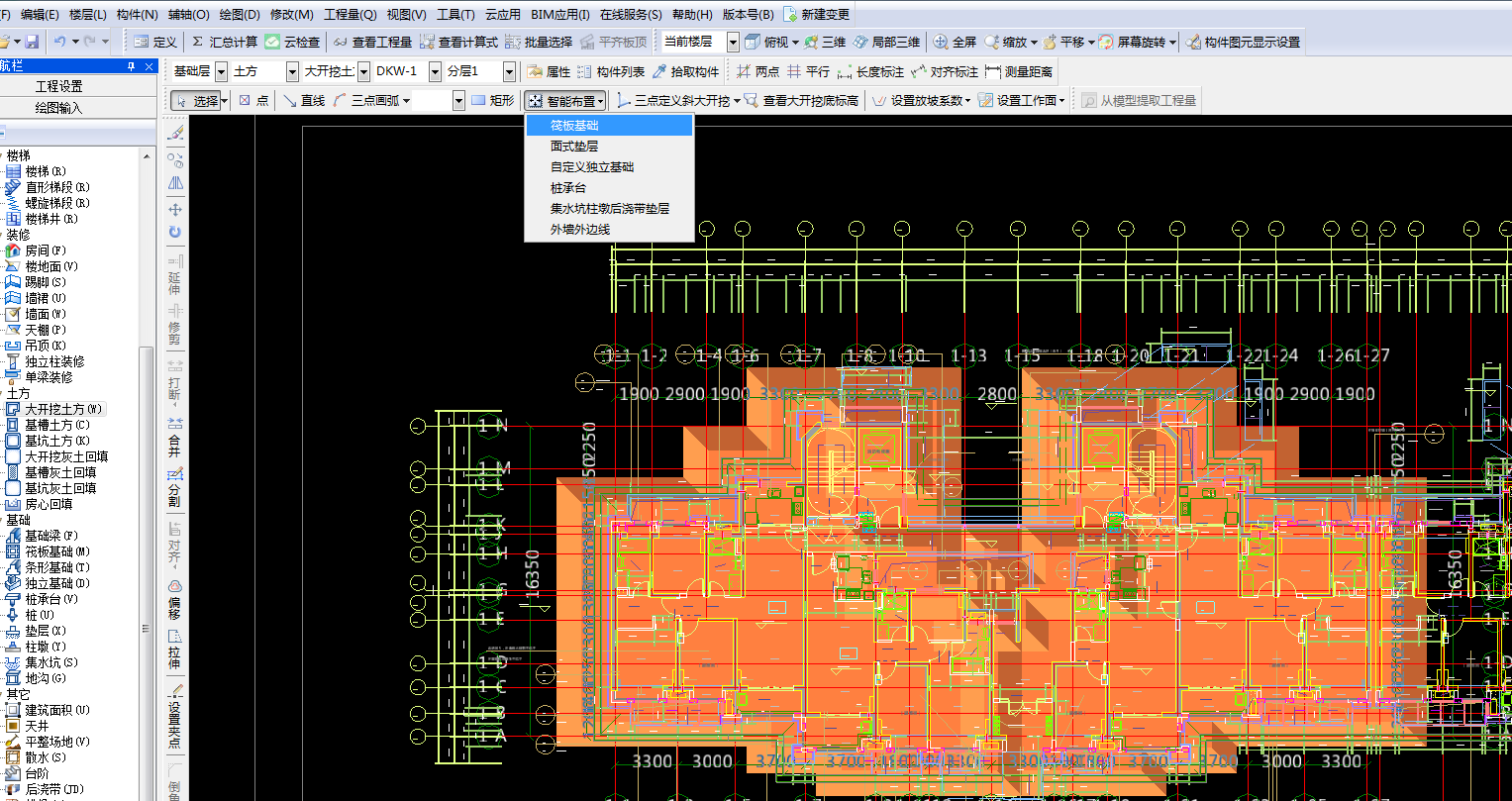1512x801 pixels.
Task: Select 两点 two-point axis tool
Action: coord(757,71)
